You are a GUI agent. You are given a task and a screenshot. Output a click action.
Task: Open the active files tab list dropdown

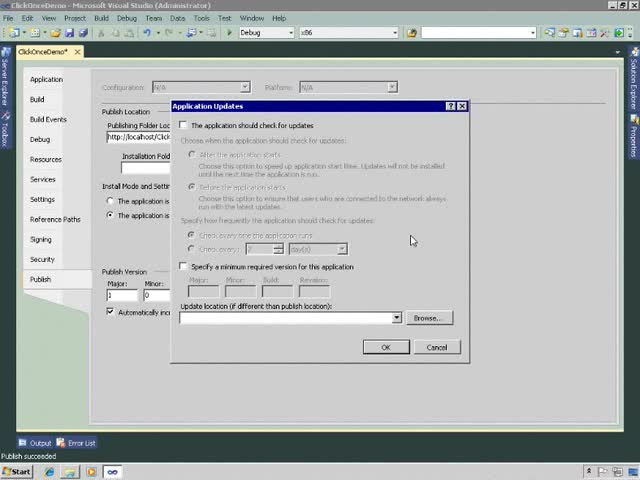click(x=618, y=52)
